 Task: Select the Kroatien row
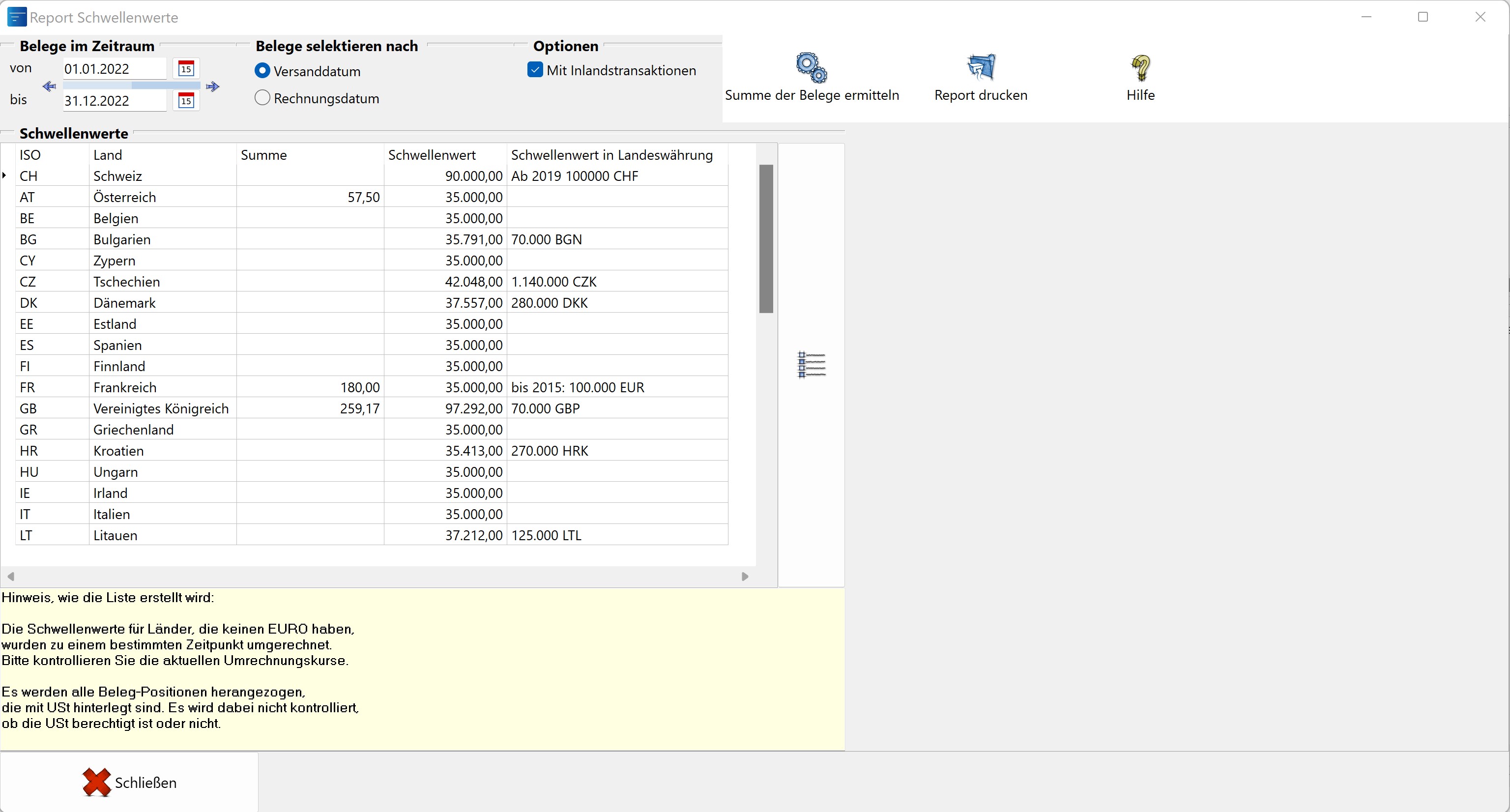(x=372, y=450)
